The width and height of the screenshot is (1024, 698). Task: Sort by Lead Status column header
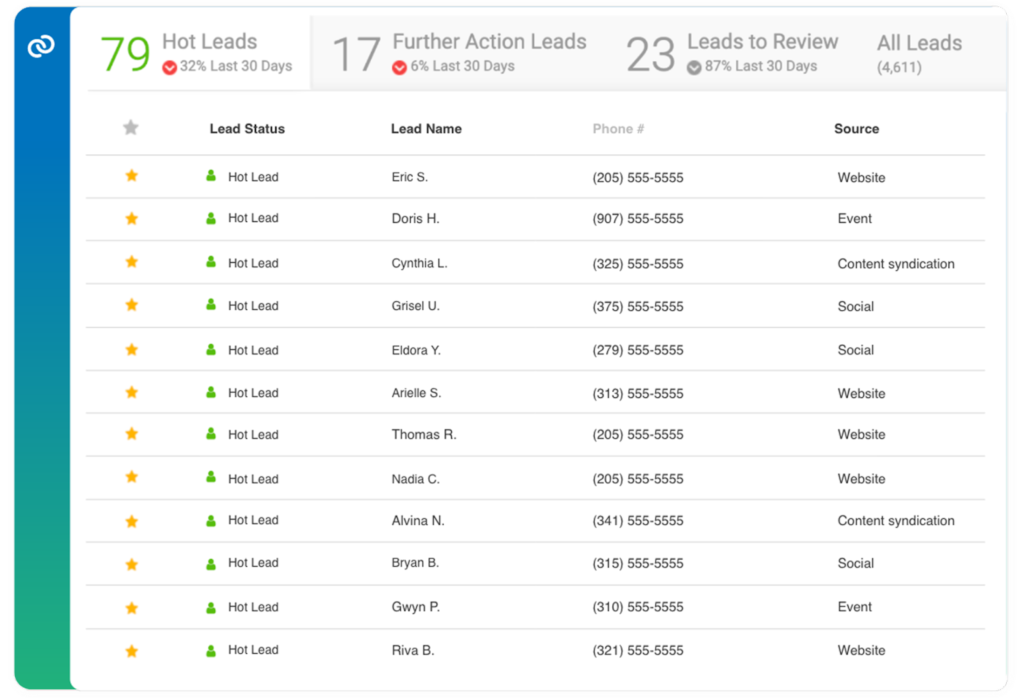pyautogui.click(x=247, y=129)
